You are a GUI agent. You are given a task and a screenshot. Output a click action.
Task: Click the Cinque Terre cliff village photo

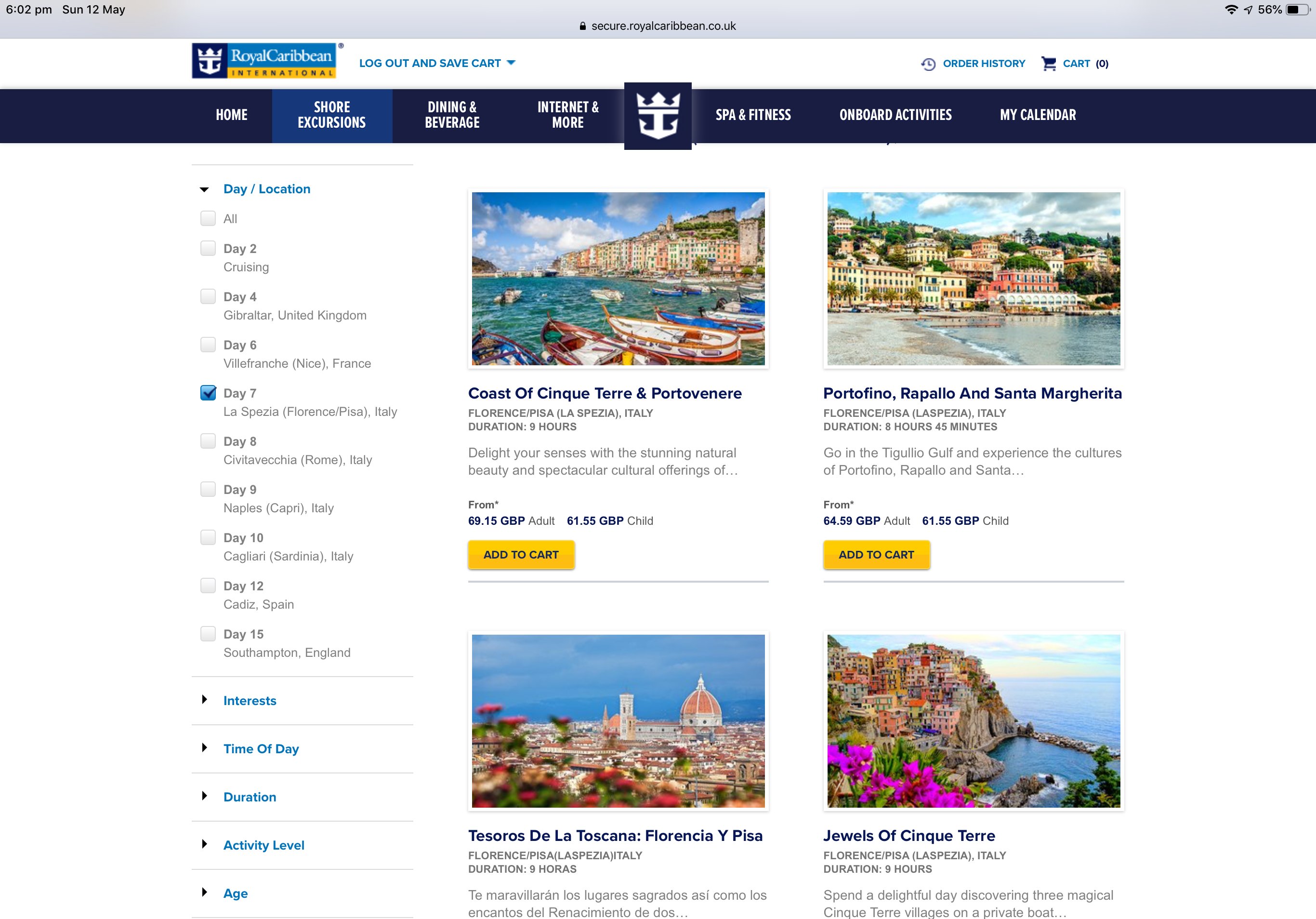point(973,721)
